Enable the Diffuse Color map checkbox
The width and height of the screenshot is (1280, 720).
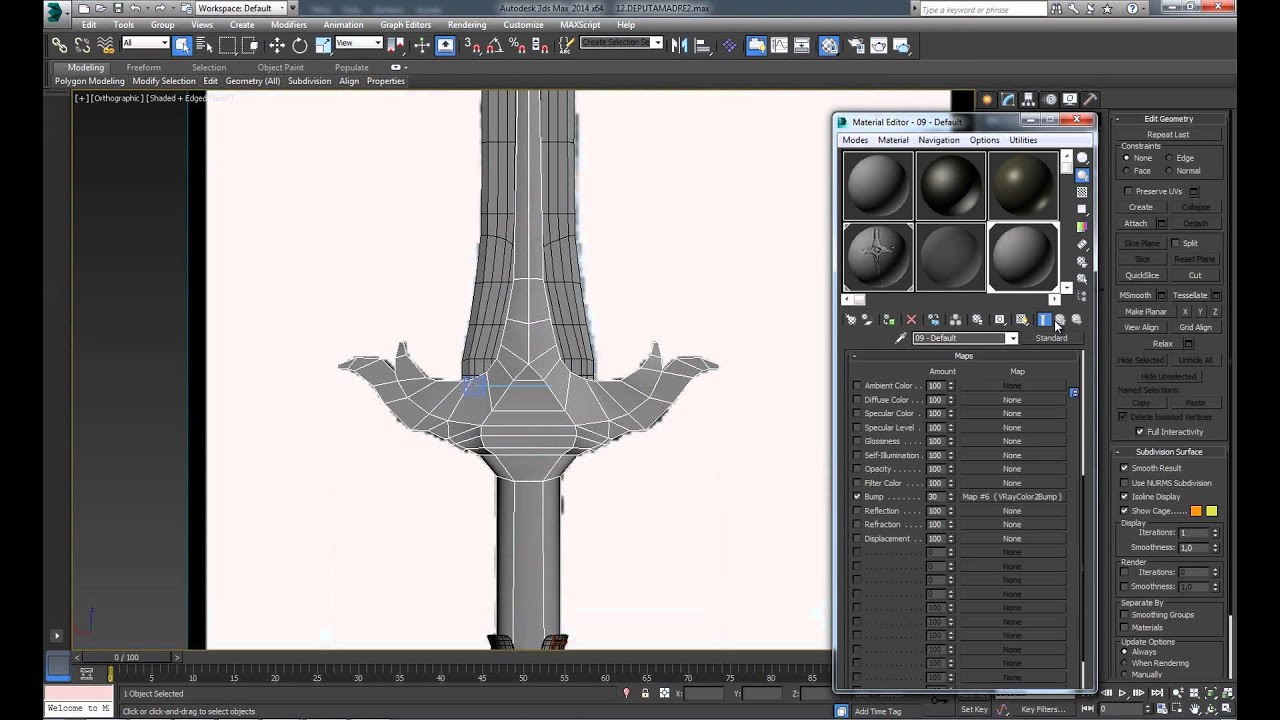coord(856,400)
